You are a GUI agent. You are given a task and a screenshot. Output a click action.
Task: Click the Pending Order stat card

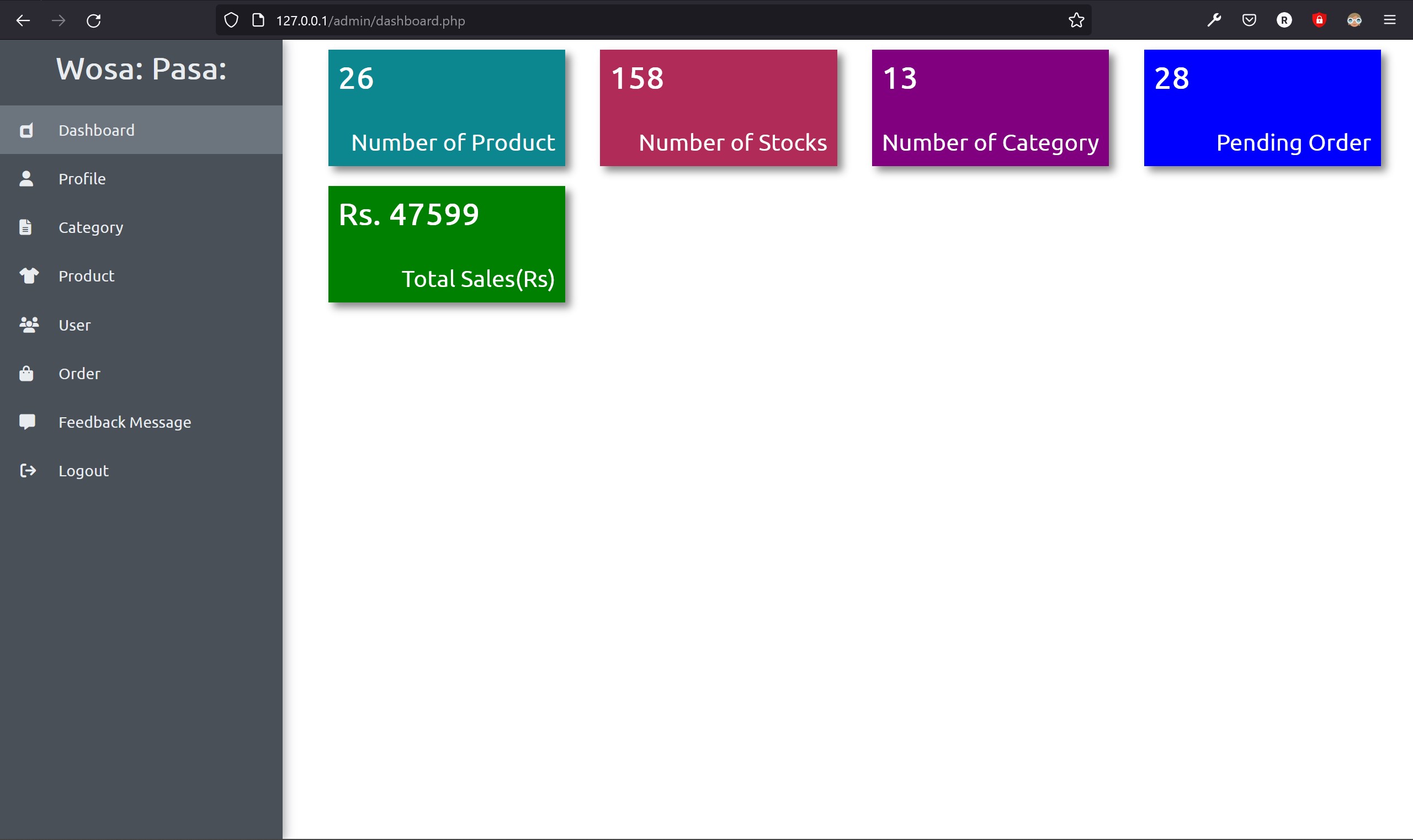1262,108
